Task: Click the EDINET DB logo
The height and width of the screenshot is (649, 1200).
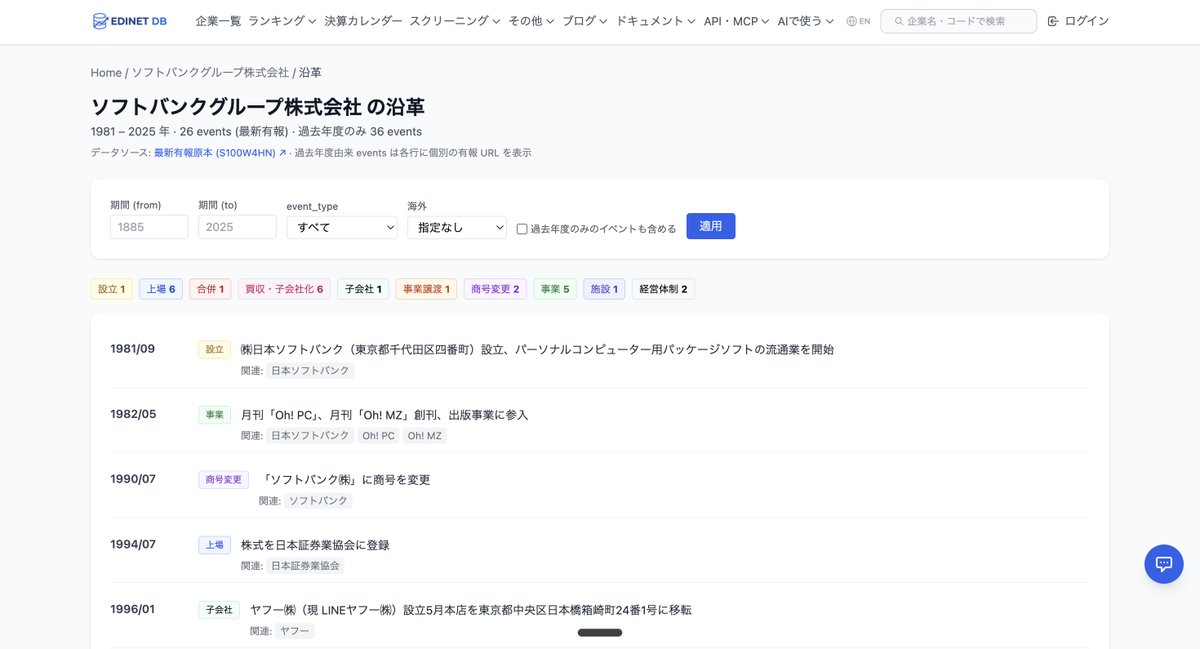Action: click(x=131, y=21)
